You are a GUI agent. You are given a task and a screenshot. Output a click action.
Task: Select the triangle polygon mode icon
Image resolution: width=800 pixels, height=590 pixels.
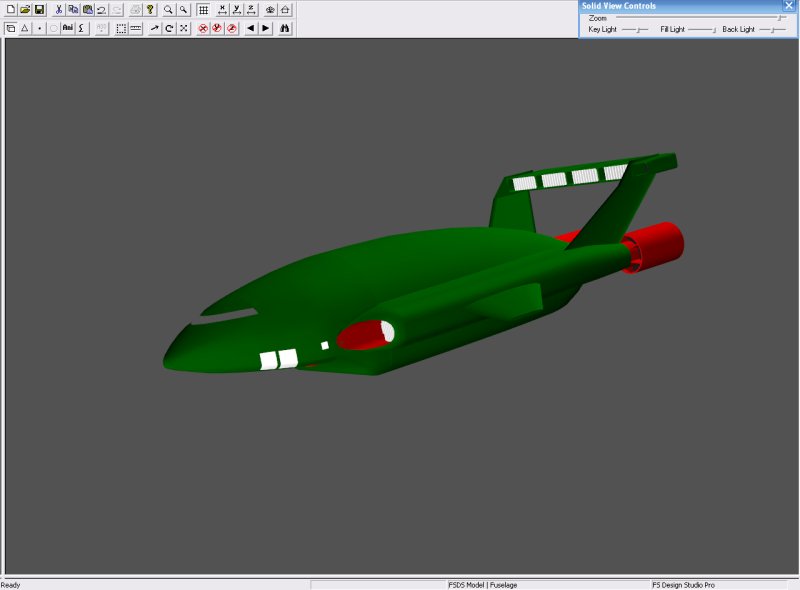(24, 28)
